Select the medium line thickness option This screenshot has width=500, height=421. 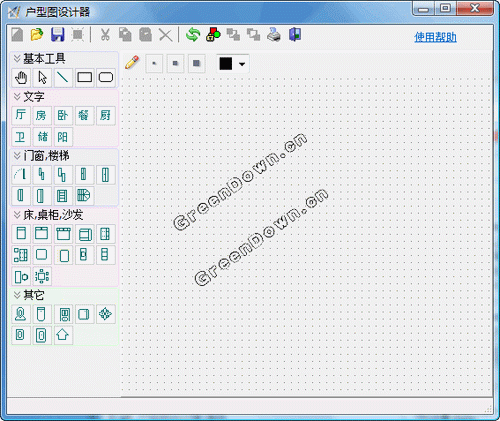175,63
